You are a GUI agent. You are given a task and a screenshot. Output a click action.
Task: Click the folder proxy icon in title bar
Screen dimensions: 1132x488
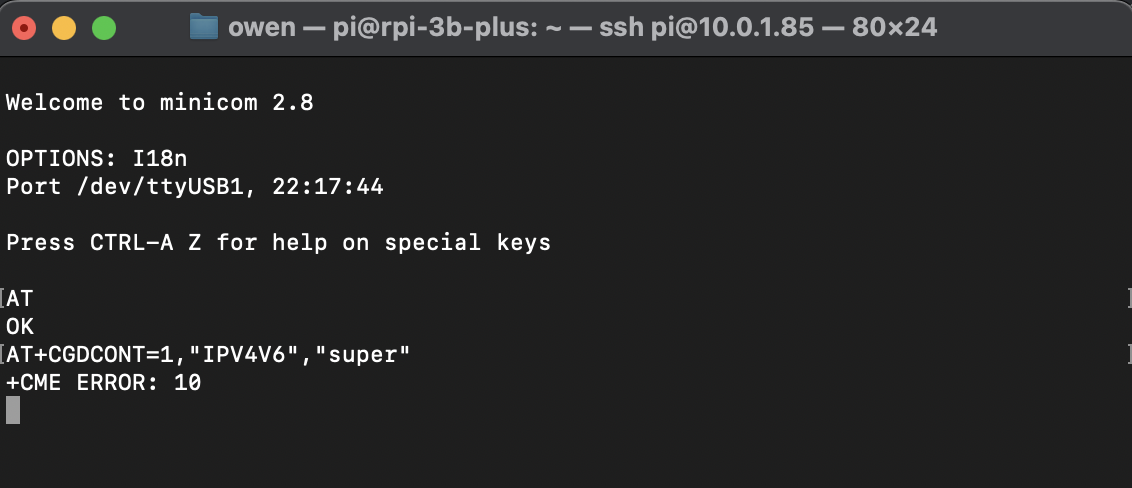(x=204, y=27)
